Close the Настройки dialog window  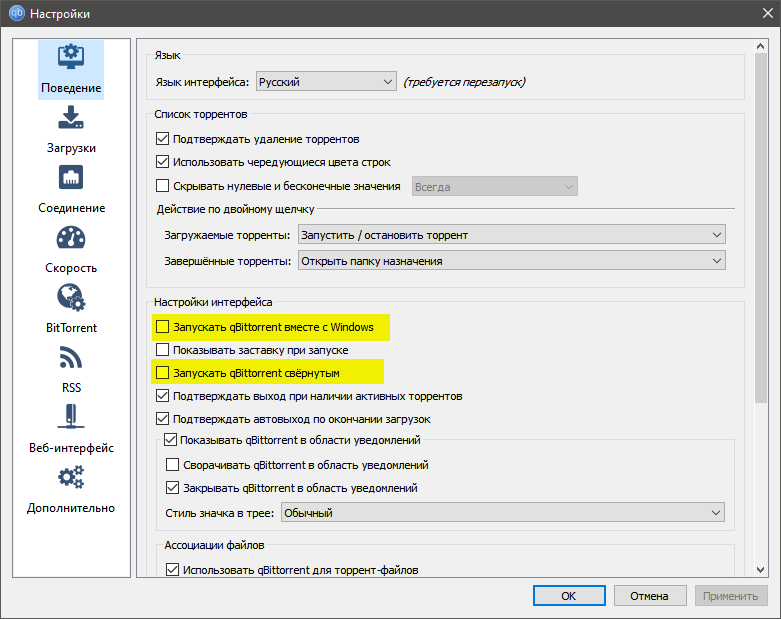pyautogui.click(x=768, y=13)
